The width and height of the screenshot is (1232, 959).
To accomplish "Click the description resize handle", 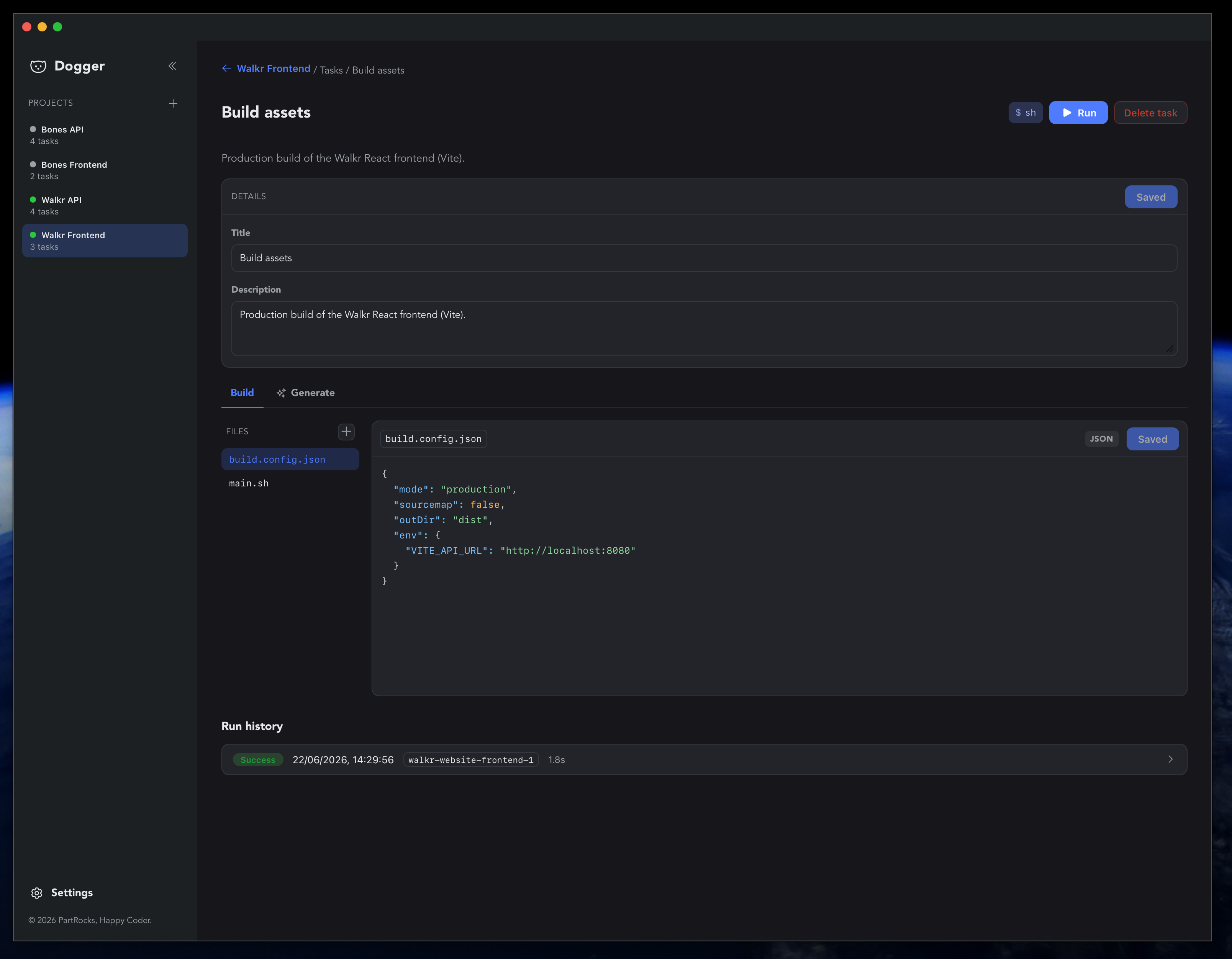I will (x=1170, y=349).
